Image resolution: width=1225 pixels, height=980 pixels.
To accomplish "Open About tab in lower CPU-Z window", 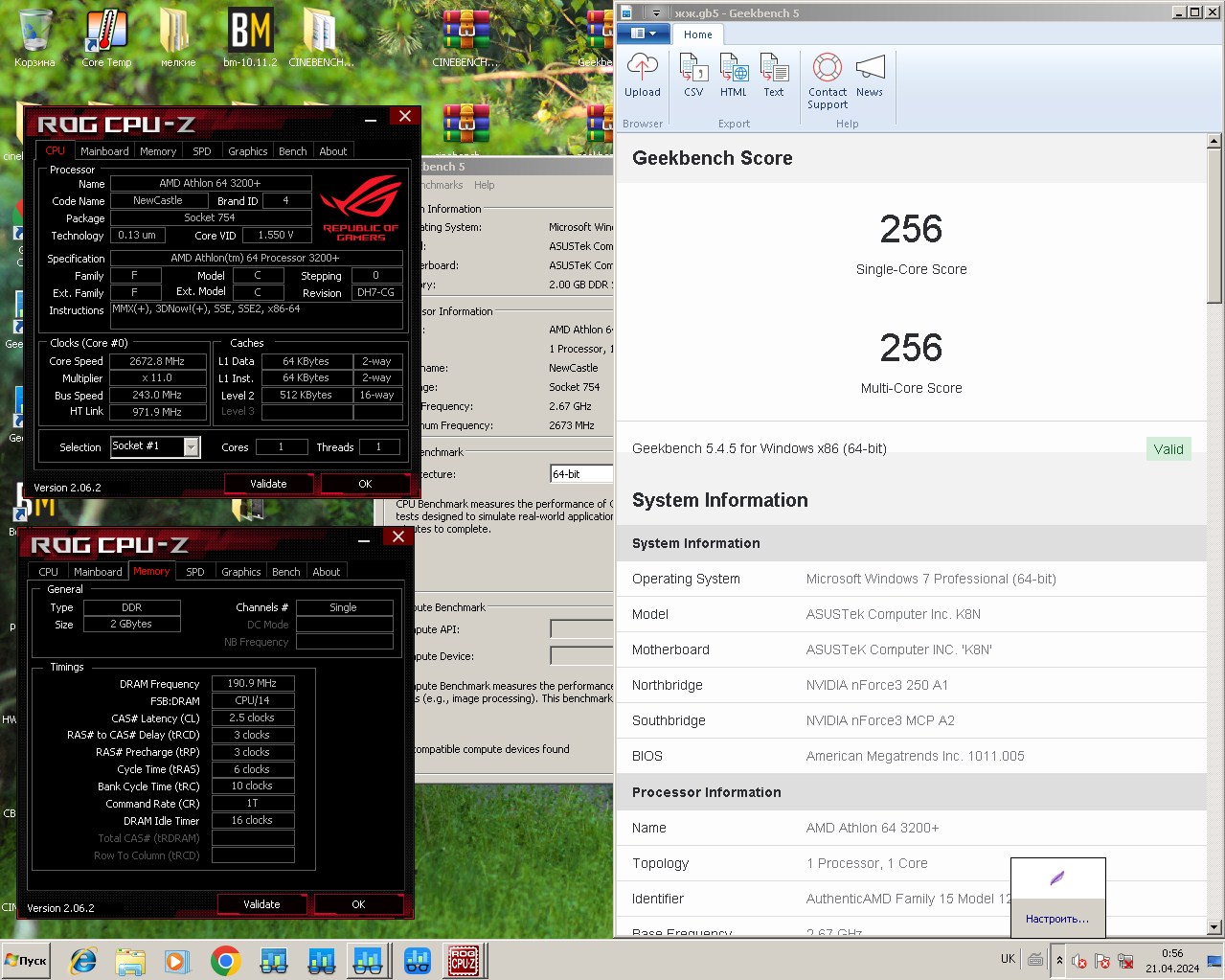I will (327, 572).
